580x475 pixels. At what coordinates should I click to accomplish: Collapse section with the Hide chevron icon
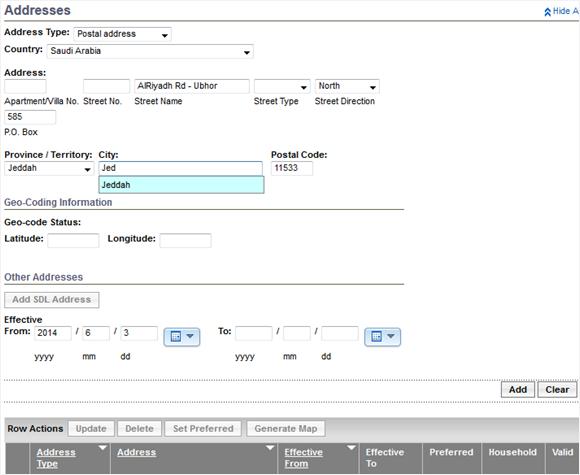(x=547, y=12)
